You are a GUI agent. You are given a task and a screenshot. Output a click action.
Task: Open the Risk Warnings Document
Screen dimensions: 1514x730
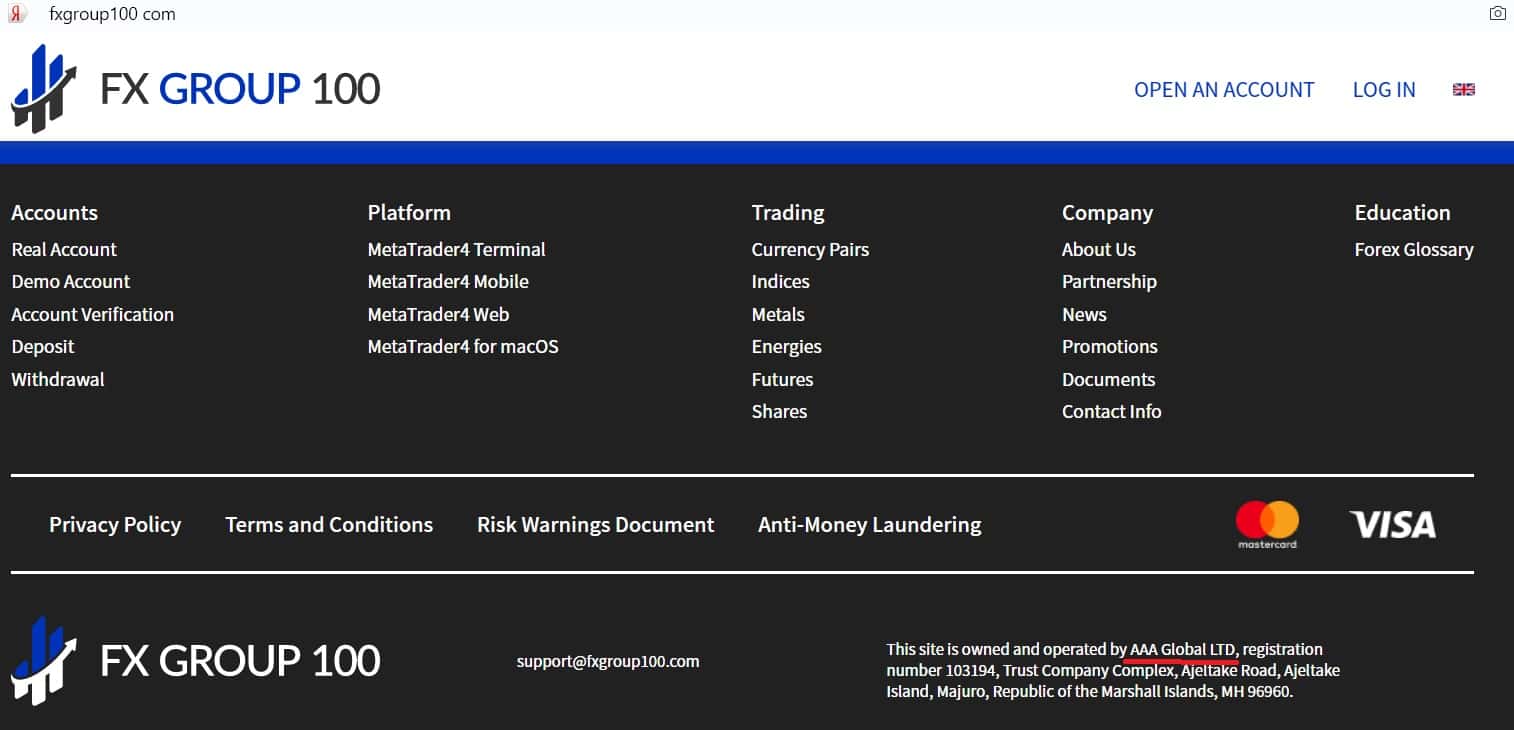[x=596, y=525]
